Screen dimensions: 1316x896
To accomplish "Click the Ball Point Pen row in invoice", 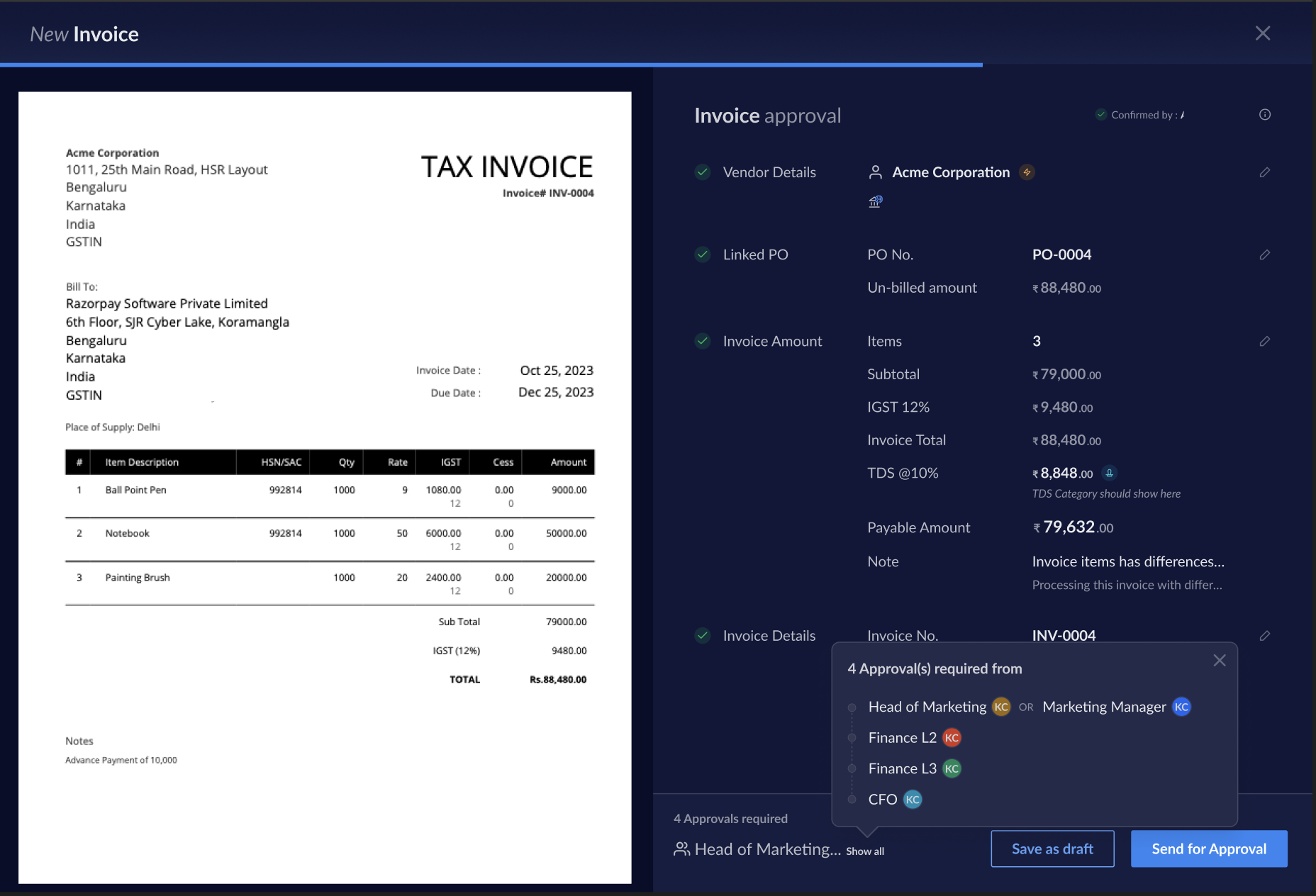I will [330, 496].
